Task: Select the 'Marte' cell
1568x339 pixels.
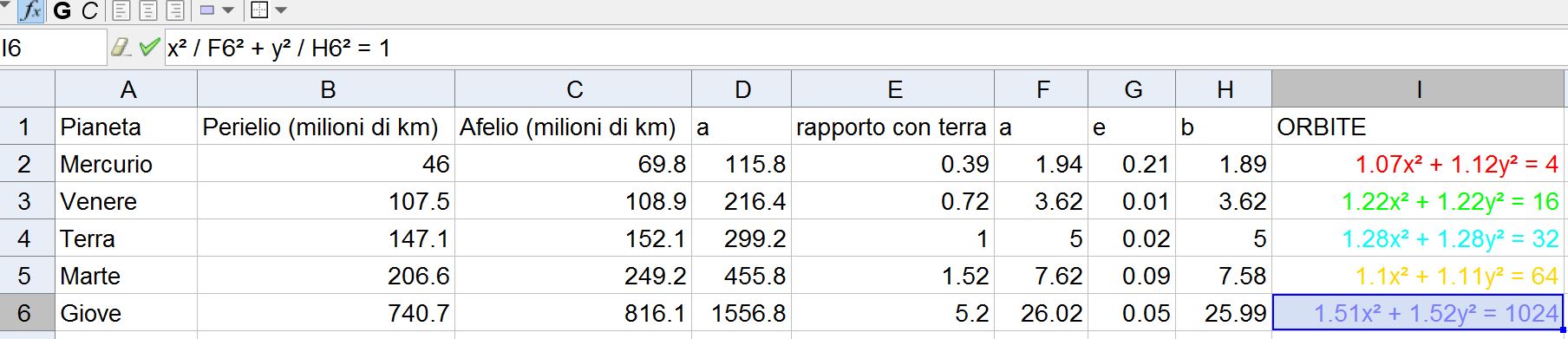Action: coord(127,276)
